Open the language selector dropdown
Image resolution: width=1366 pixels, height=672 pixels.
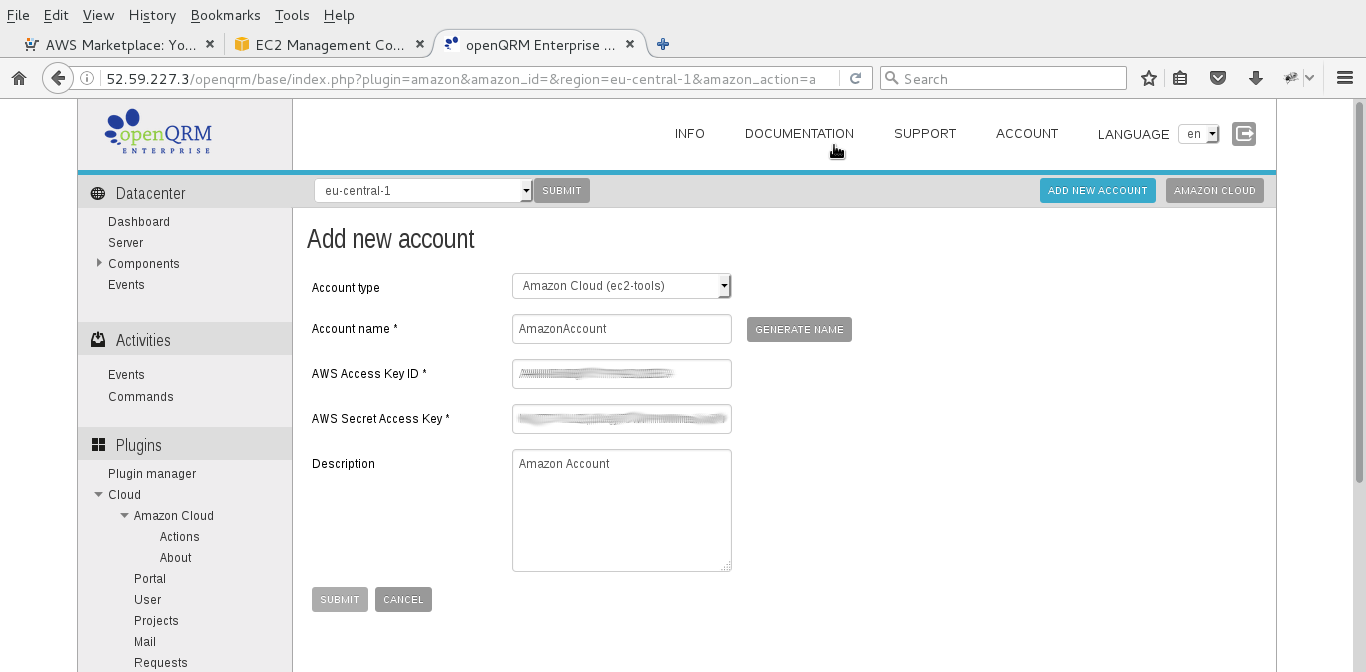pos(1198,134)
